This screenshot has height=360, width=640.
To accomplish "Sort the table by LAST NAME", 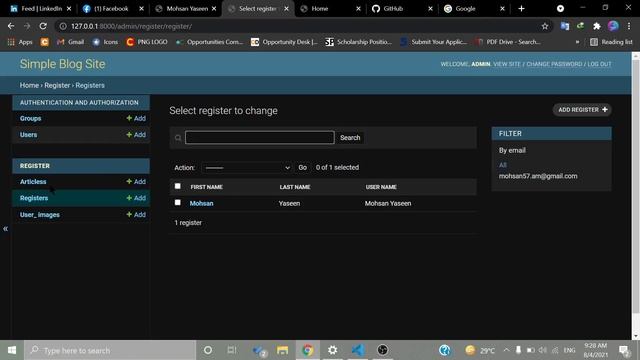I will (295, 187).
